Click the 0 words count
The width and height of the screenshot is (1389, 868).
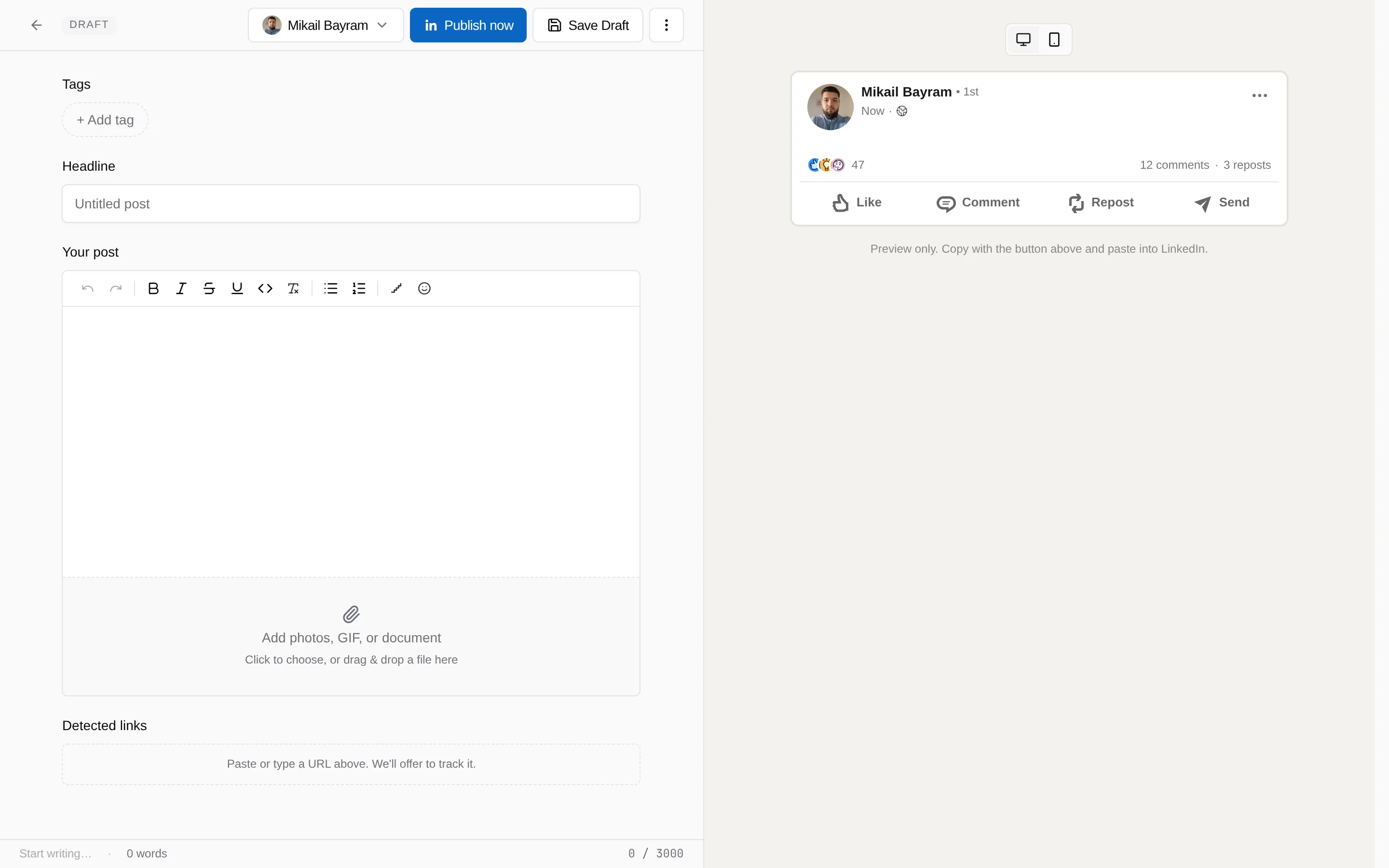[147, 854]
